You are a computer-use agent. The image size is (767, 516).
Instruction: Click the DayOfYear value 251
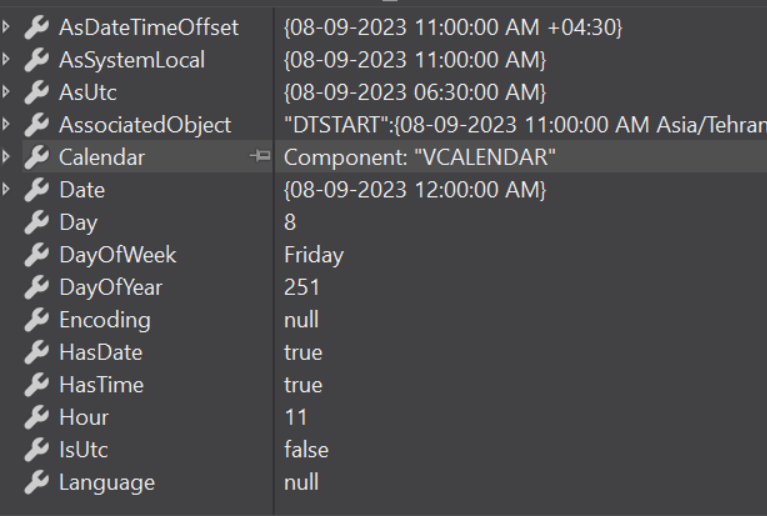tap(302, 287)
